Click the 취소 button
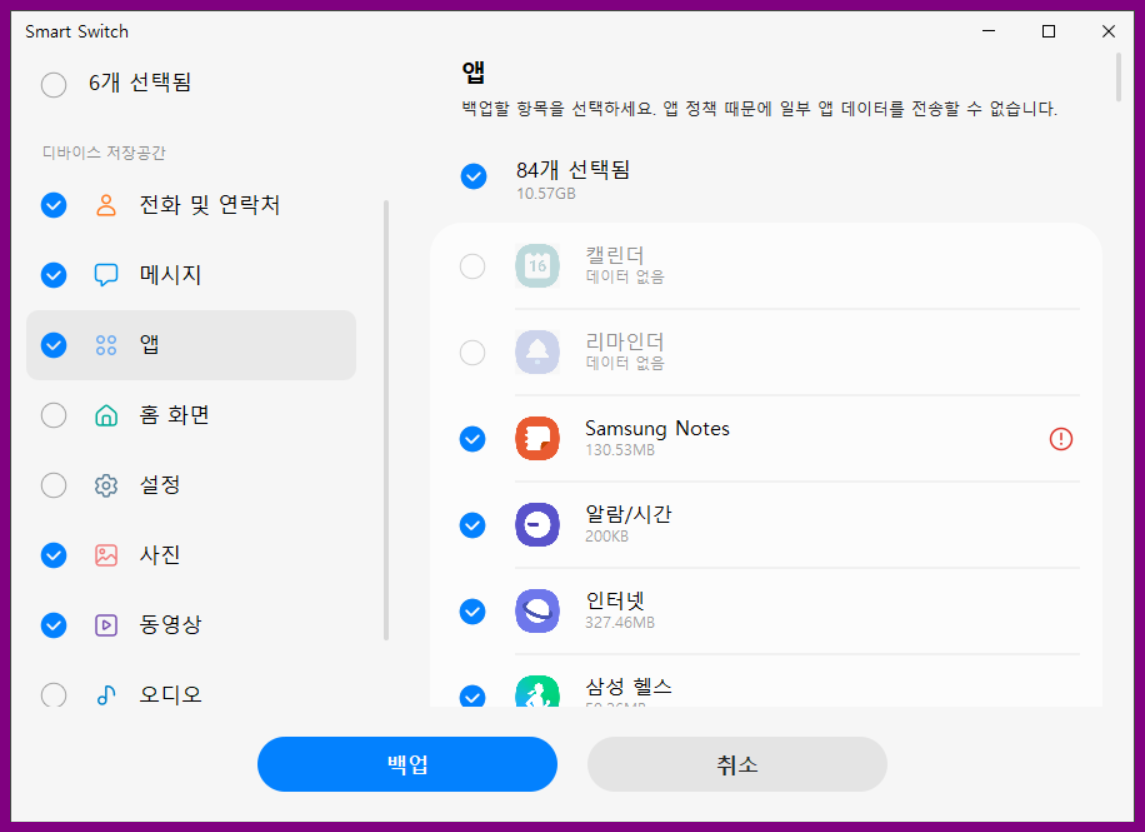This screenshot has height=832, width=1145. [x=738, y=764]
